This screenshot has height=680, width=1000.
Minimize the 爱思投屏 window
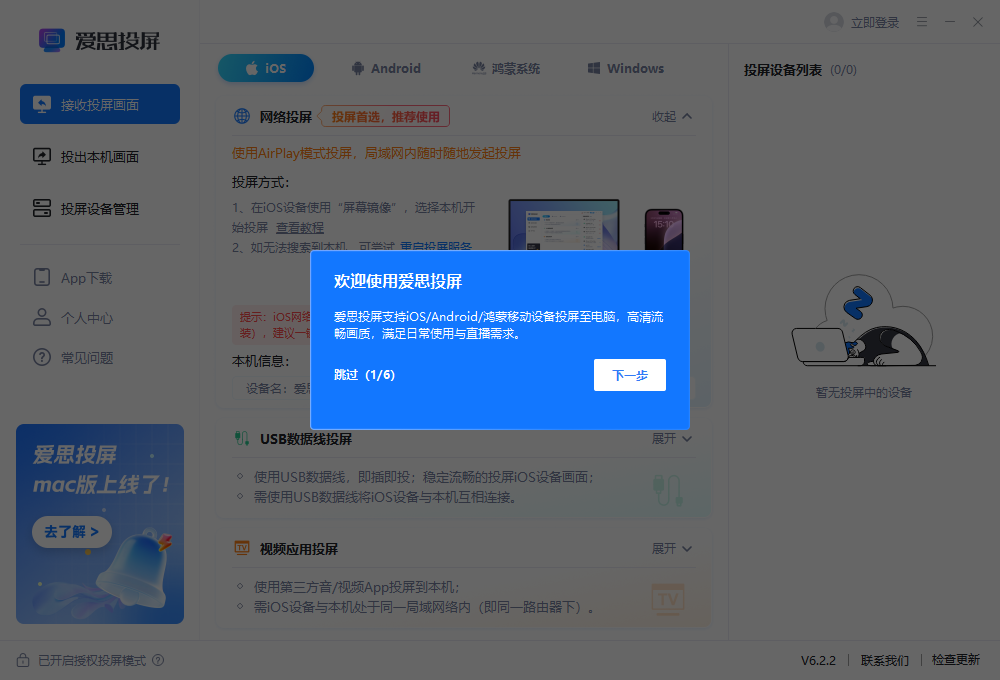[950, 22]
